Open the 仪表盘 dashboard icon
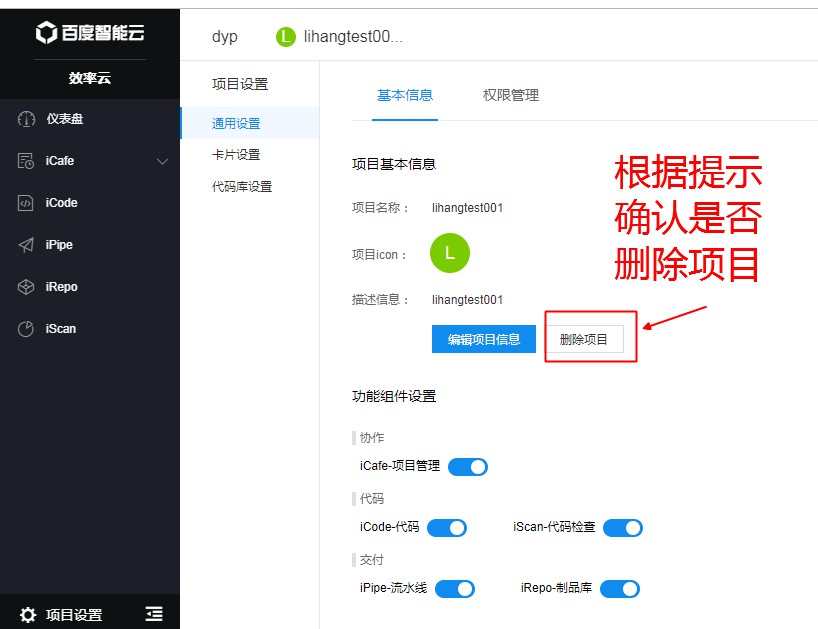This screenshot has height=629, width=818. click(26, 119)
